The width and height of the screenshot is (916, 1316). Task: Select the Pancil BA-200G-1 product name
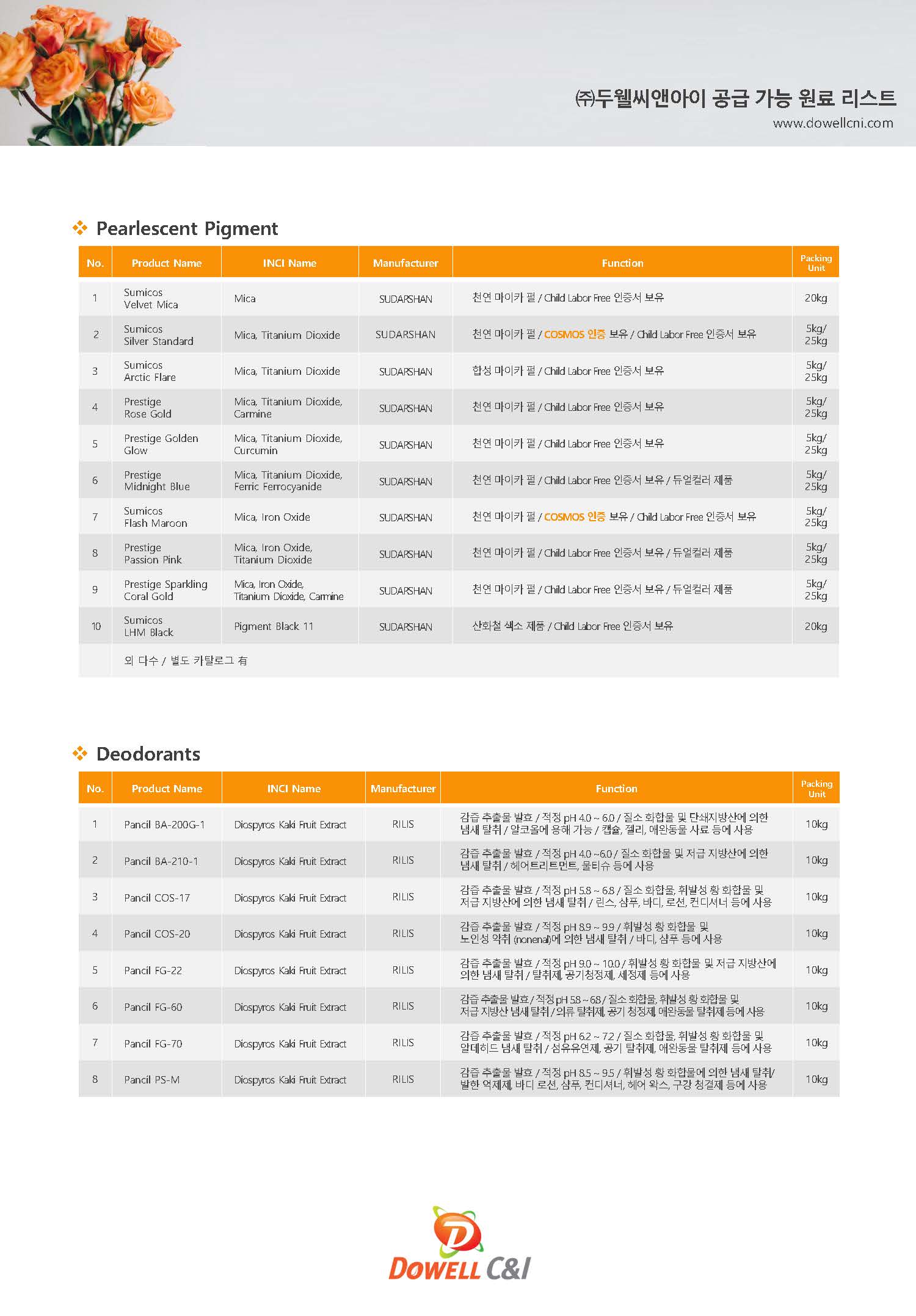pos(164,825)
